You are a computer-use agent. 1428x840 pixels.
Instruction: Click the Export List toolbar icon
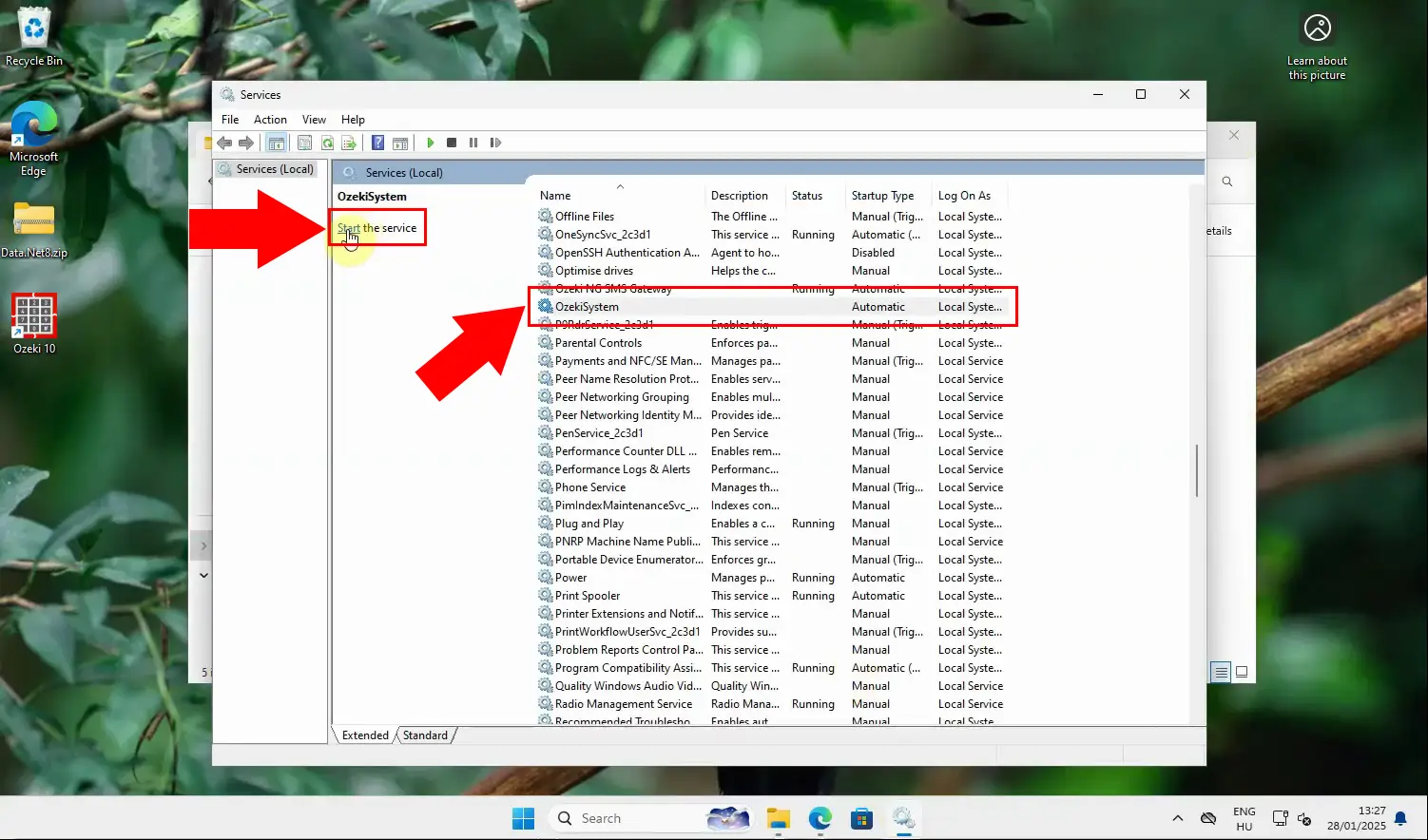[349, 143]
